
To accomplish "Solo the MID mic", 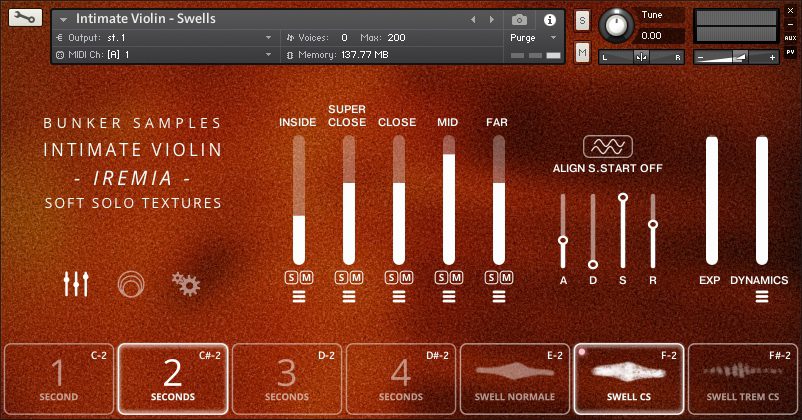I will click(x=441, y=278).
